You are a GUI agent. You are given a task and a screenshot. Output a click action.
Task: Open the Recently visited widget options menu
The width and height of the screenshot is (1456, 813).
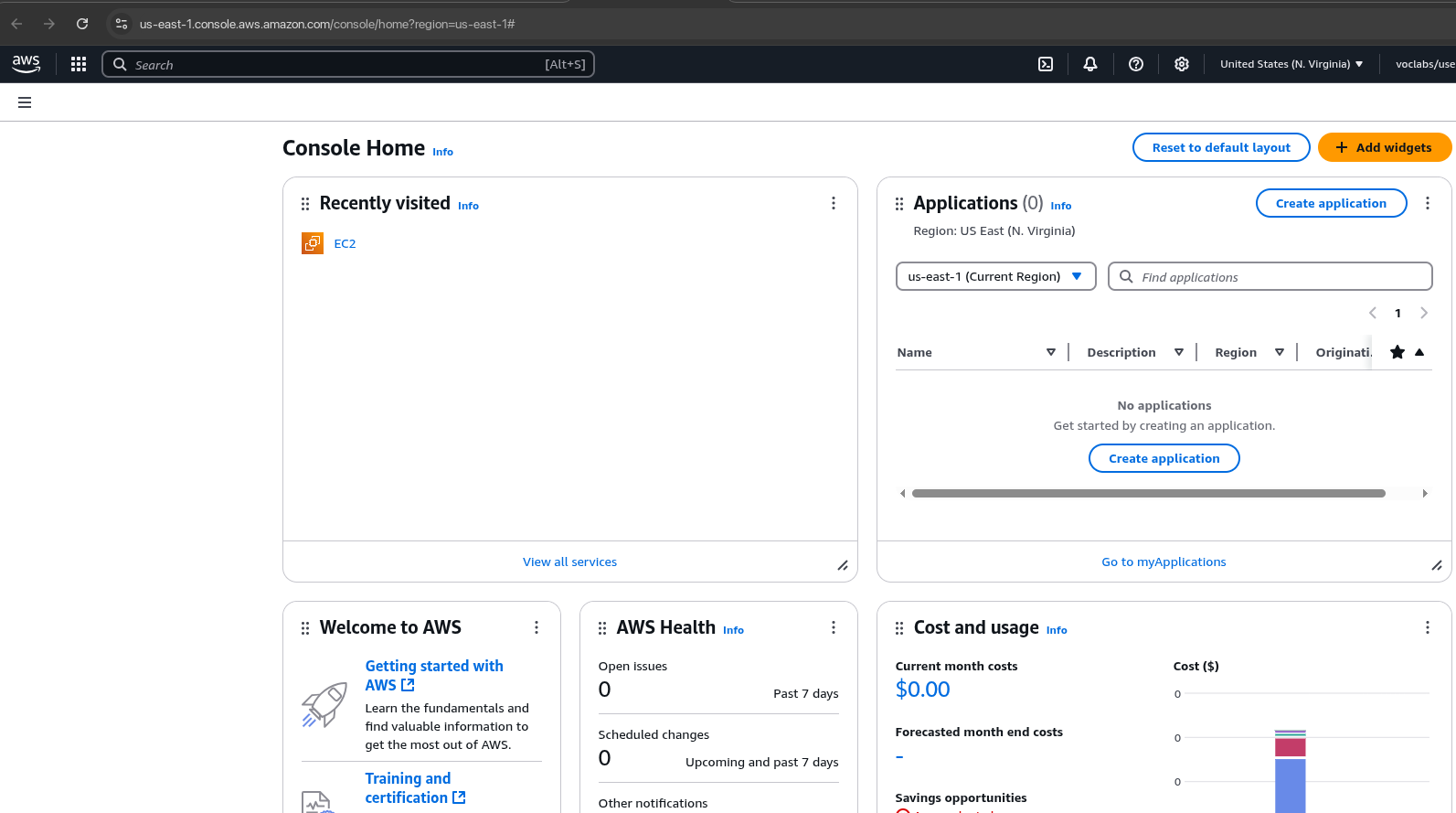(834, 203)
